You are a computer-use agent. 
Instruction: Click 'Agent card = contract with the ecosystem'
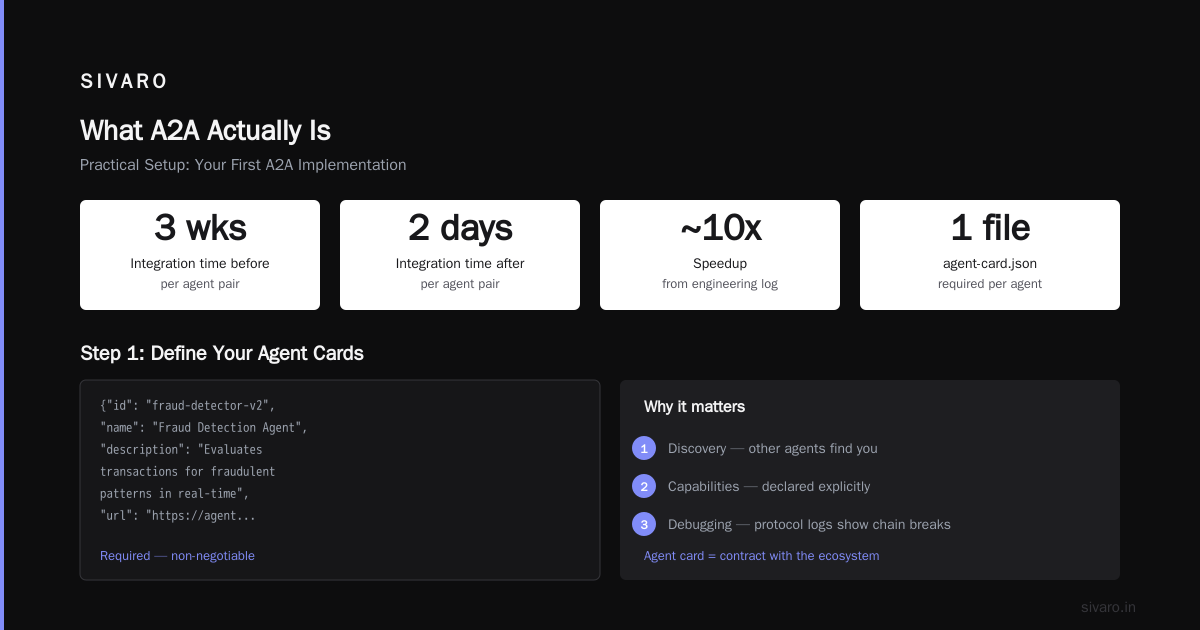tap(761, 555)
